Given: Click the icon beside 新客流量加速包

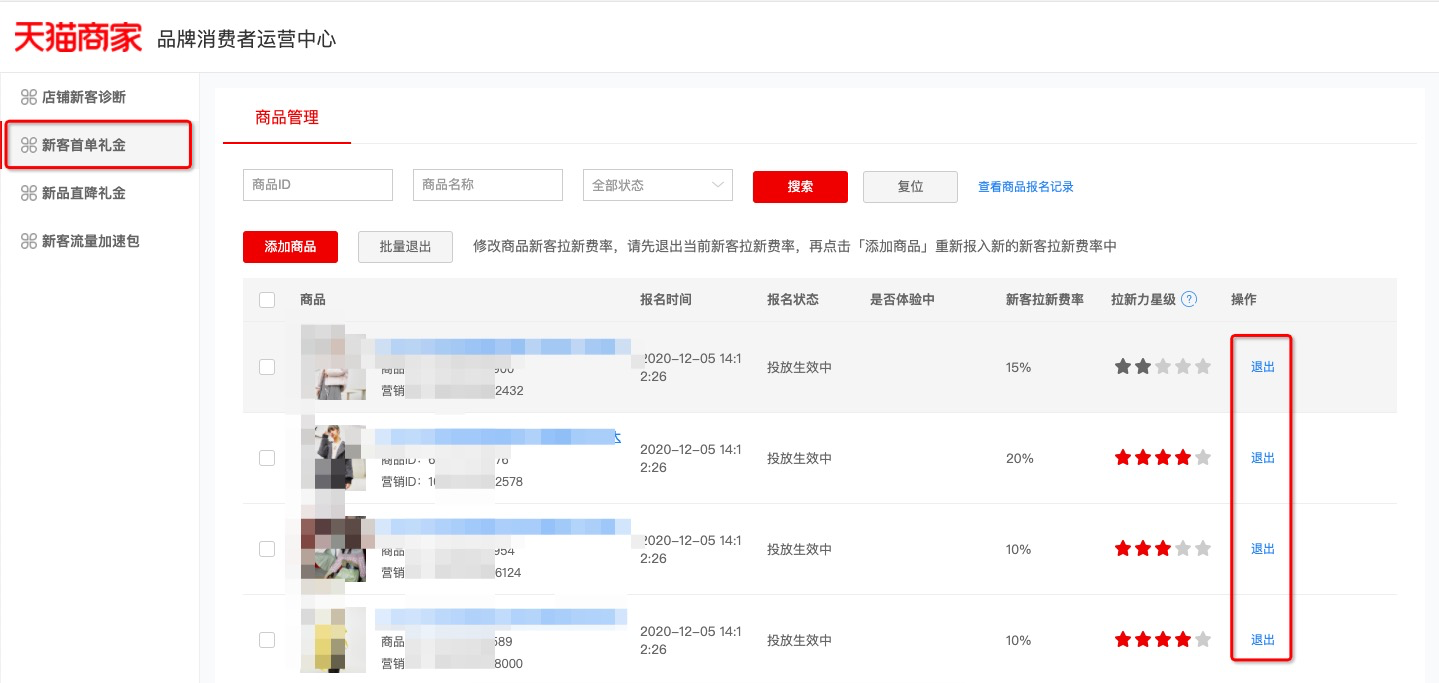Looking at the screenshot, I should [28, 241].
